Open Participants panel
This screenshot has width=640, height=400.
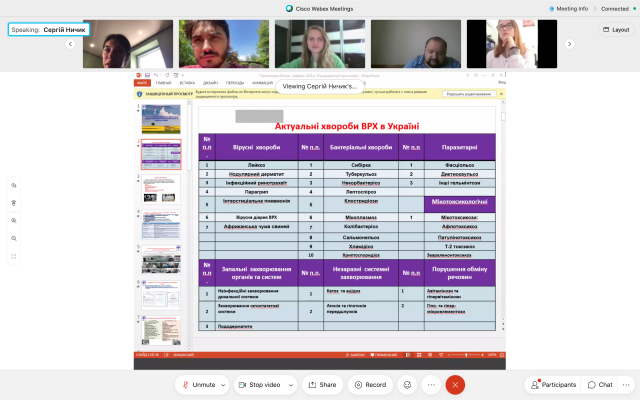tap(553, 385)
